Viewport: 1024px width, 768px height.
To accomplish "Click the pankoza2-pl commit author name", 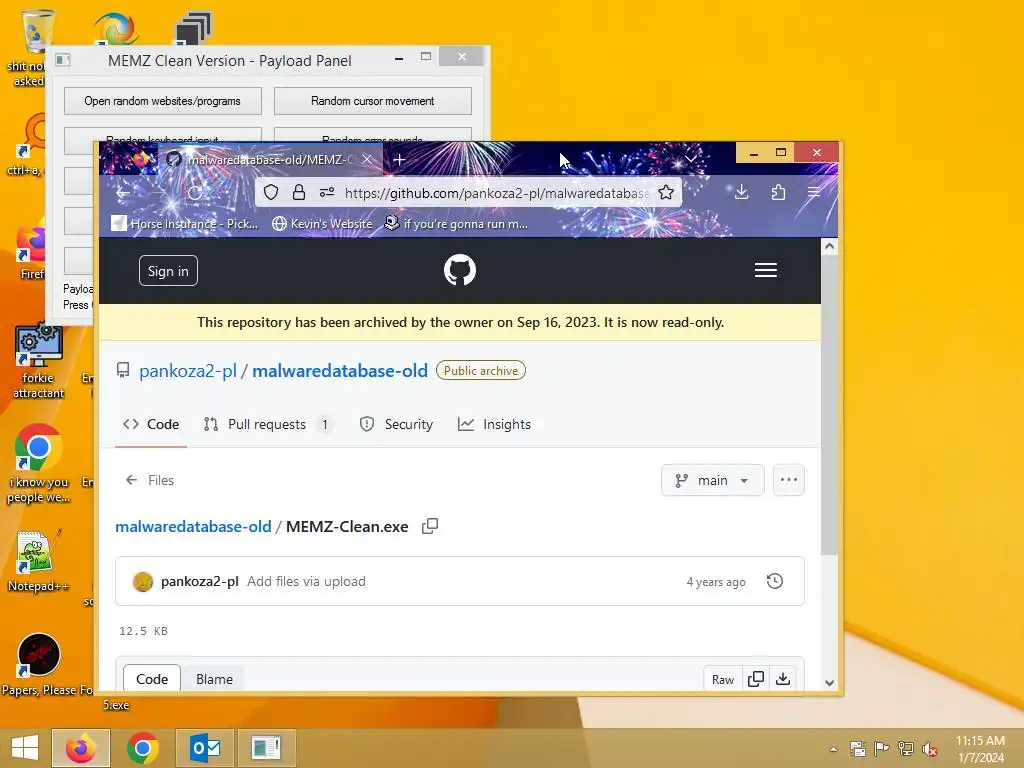I will tap(200, 581).
